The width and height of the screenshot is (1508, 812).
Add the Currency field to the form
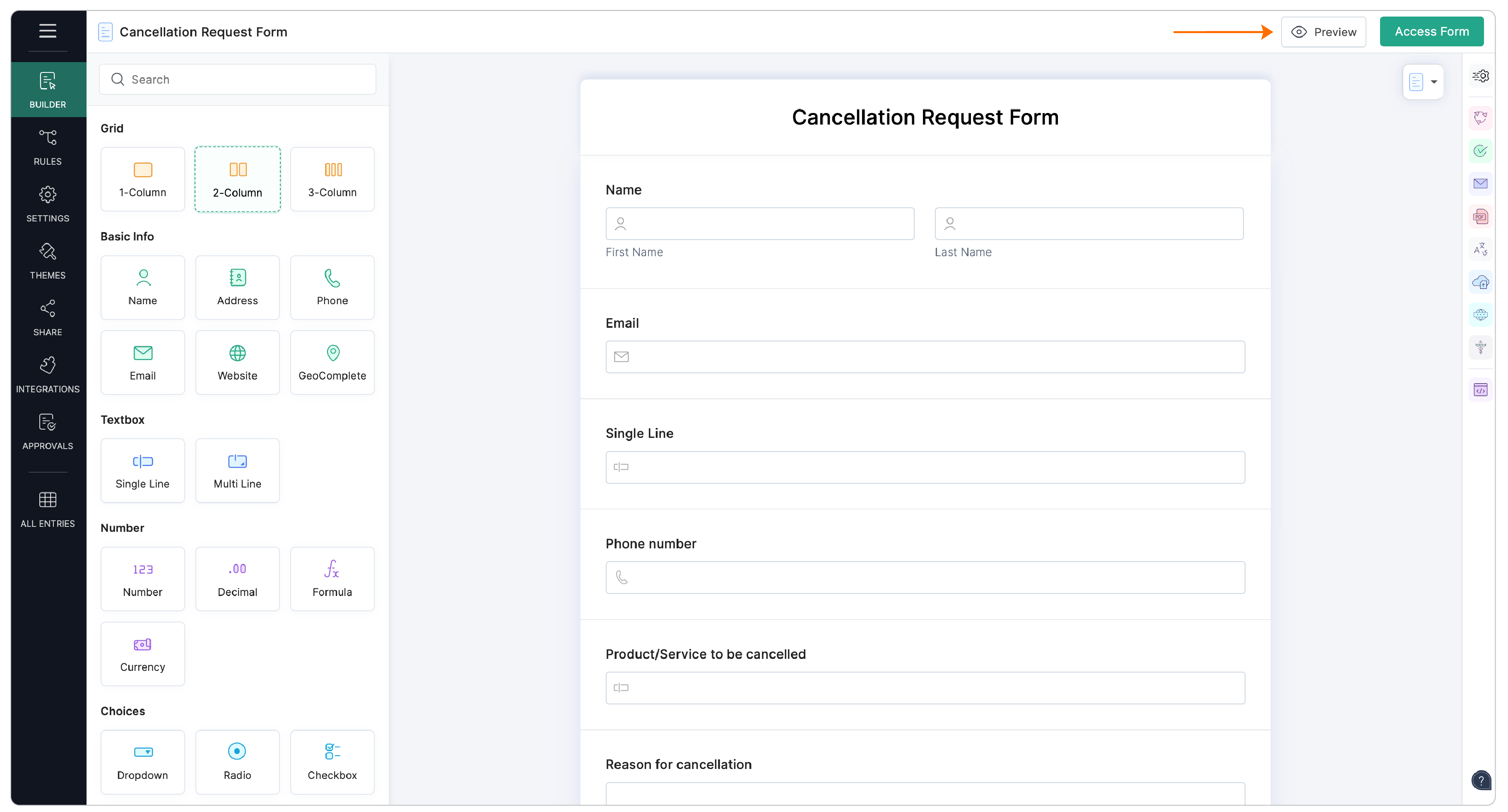[142, 653]
